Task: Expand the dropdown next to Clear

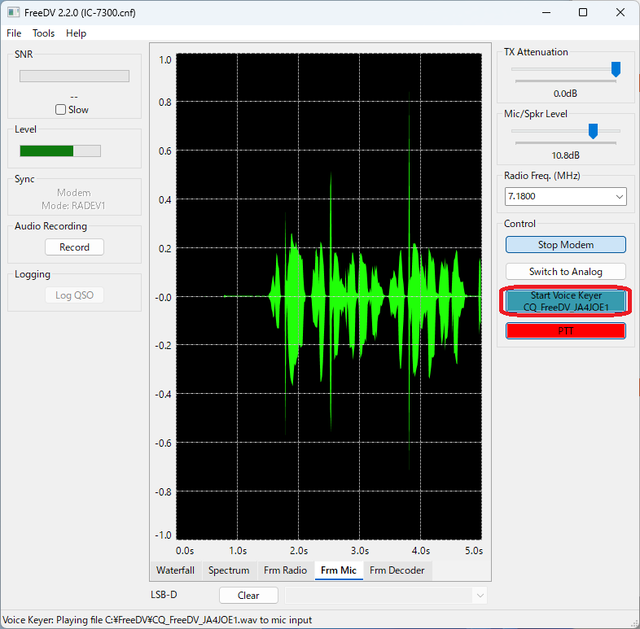Action: point(480,596)
